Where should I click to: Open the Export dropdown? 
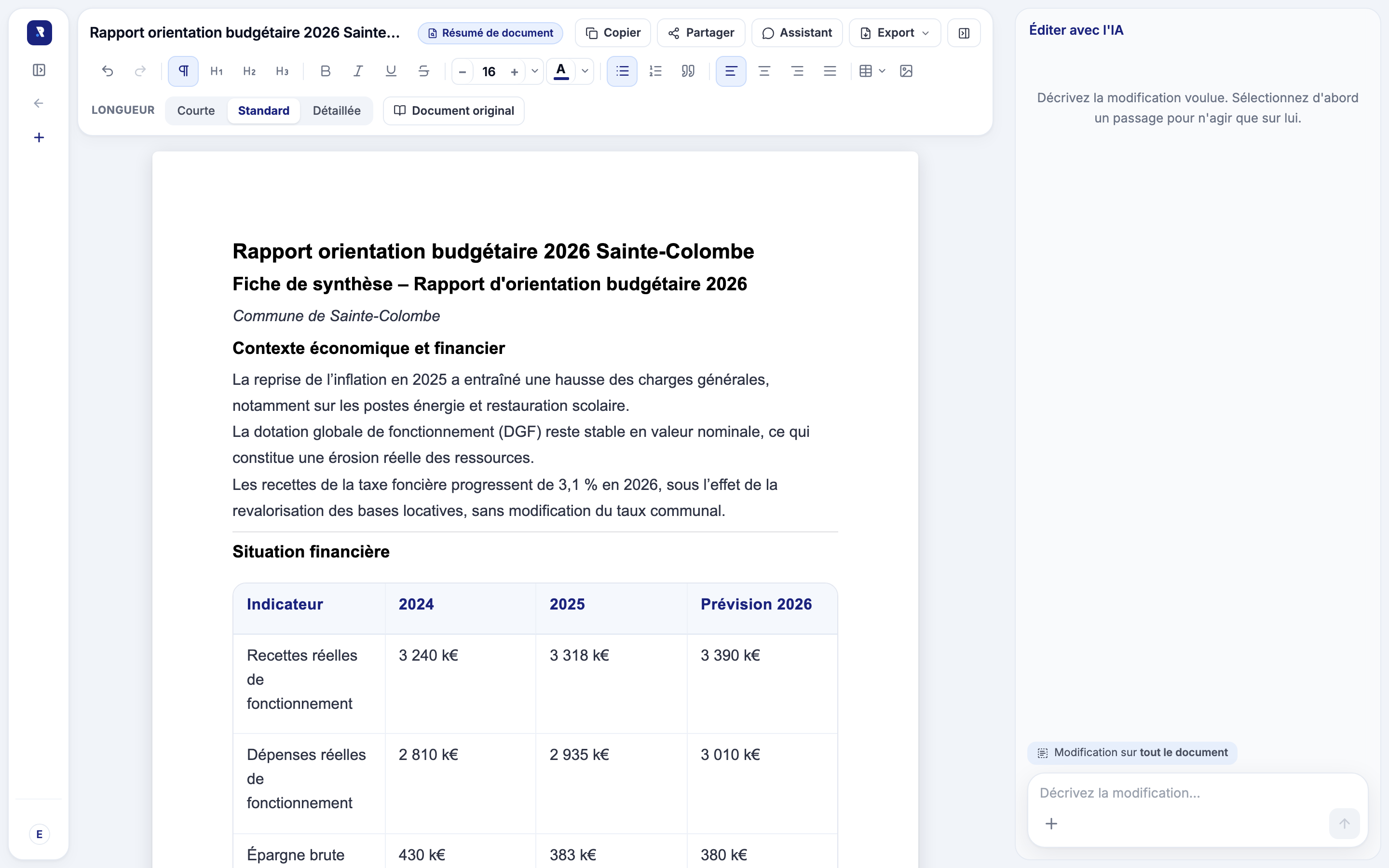tap(894, 33)
